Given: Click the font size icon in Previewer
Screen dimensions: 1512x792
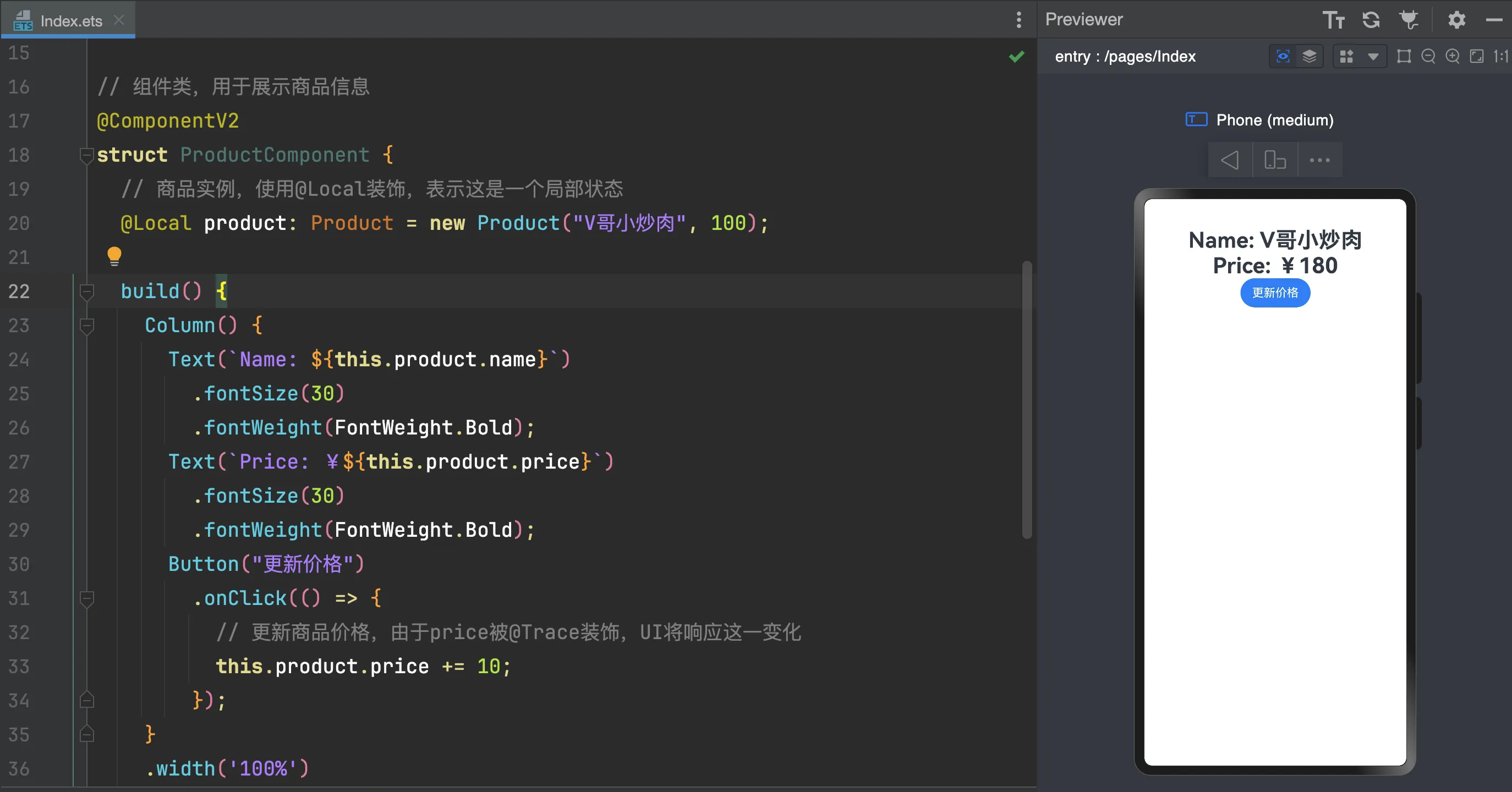Looking at the screenshot, I should [1333, 20].
